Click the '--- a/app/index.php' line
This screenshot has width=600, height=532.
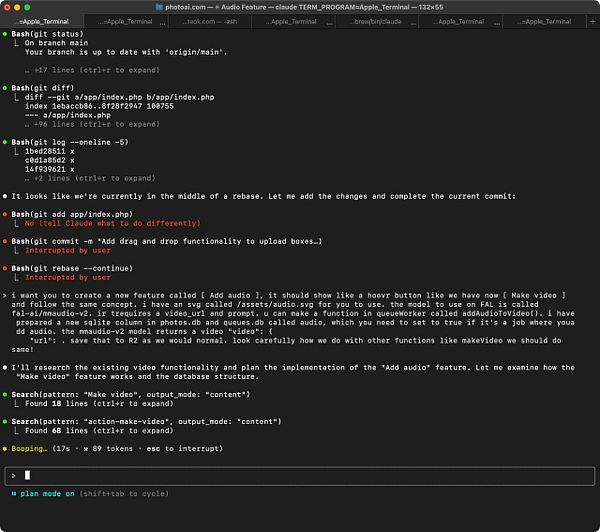(x=68, y=115)
